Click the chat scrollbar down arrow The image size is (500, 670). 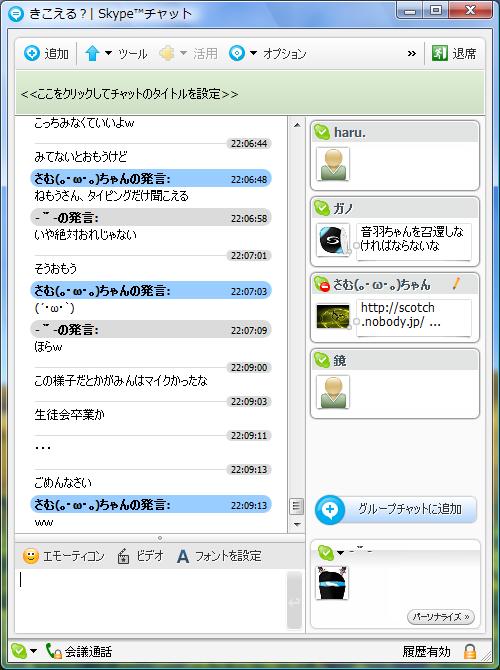point(297,524)
